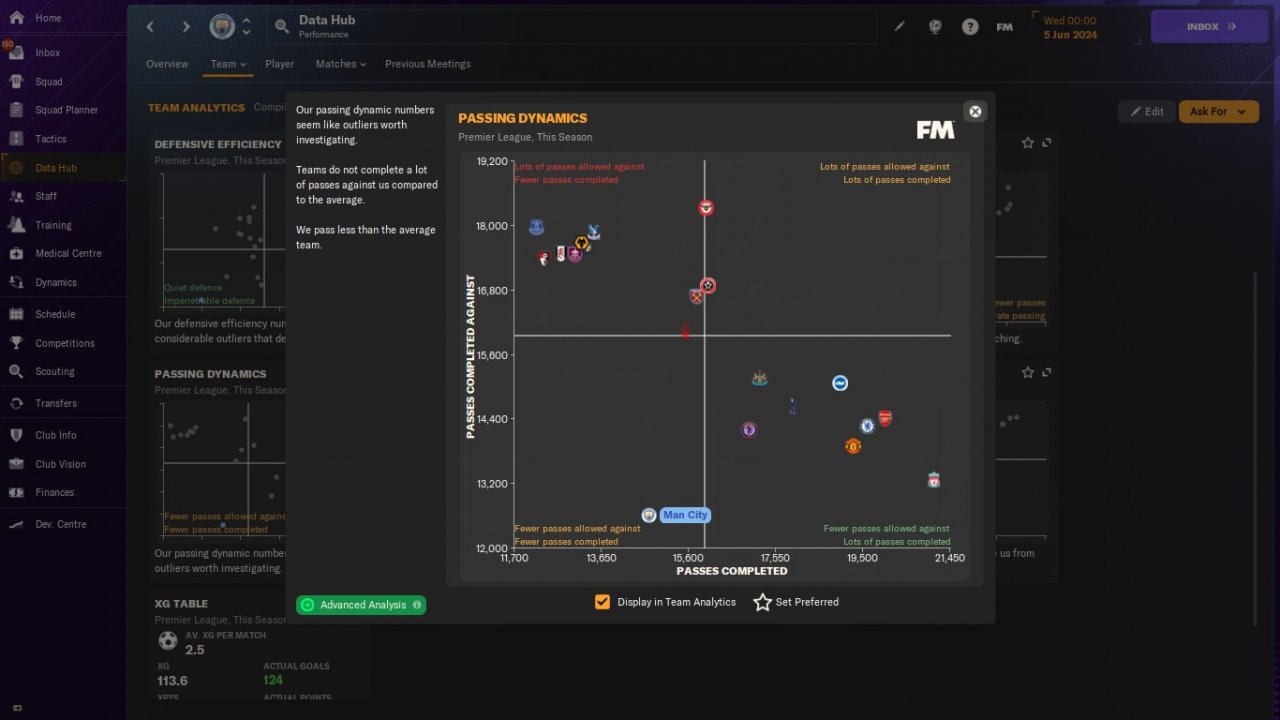1280x720 pixels.
Task: Open Squad Planner in the sidebar
Action: [66, 110]
